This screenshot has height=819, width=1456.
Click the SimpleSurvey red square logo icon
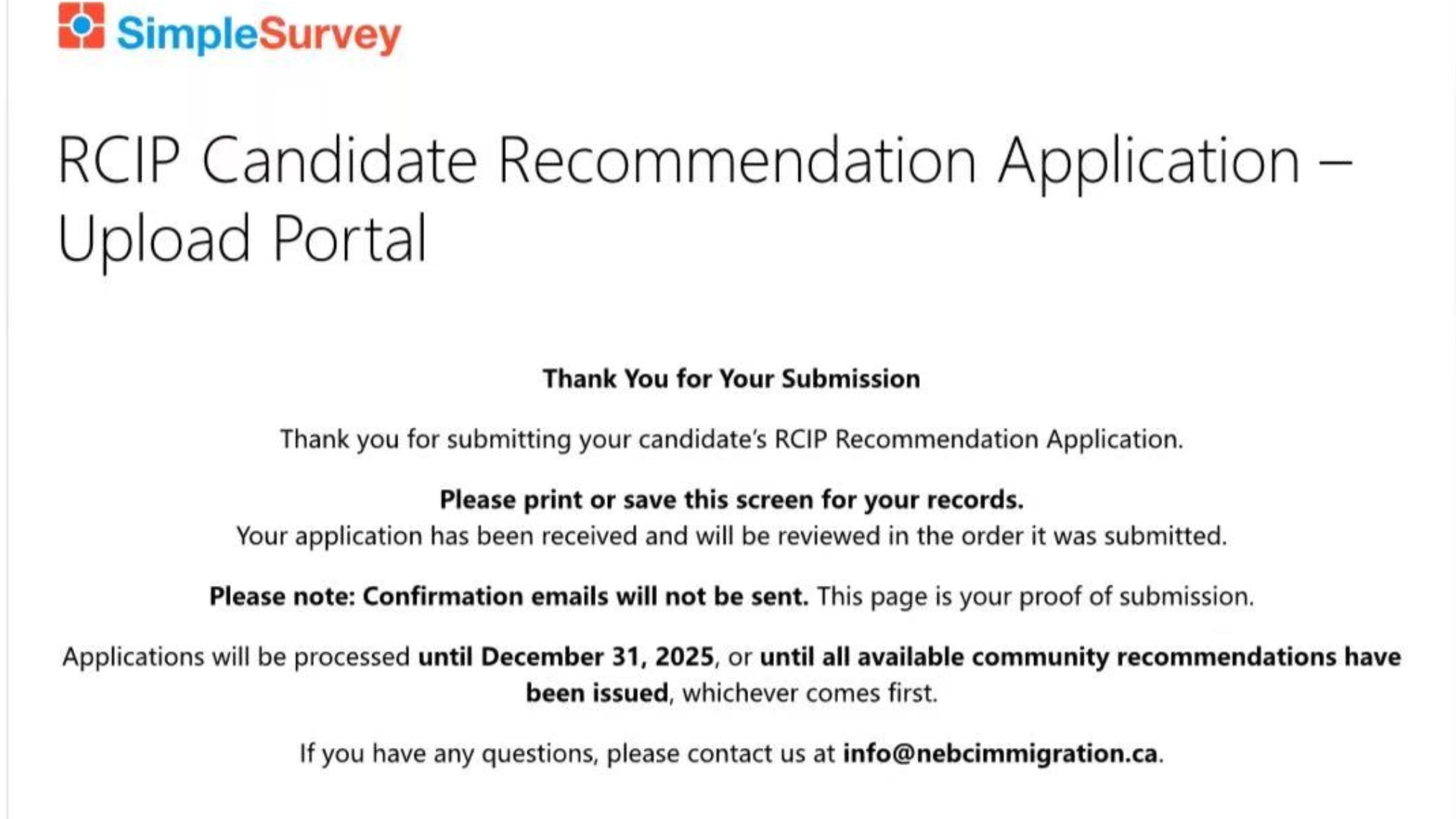click(x=81, y=26)
